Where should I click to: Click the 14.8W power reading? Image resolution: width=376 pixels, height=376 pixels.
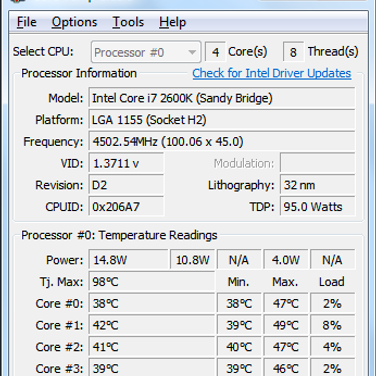129,260
